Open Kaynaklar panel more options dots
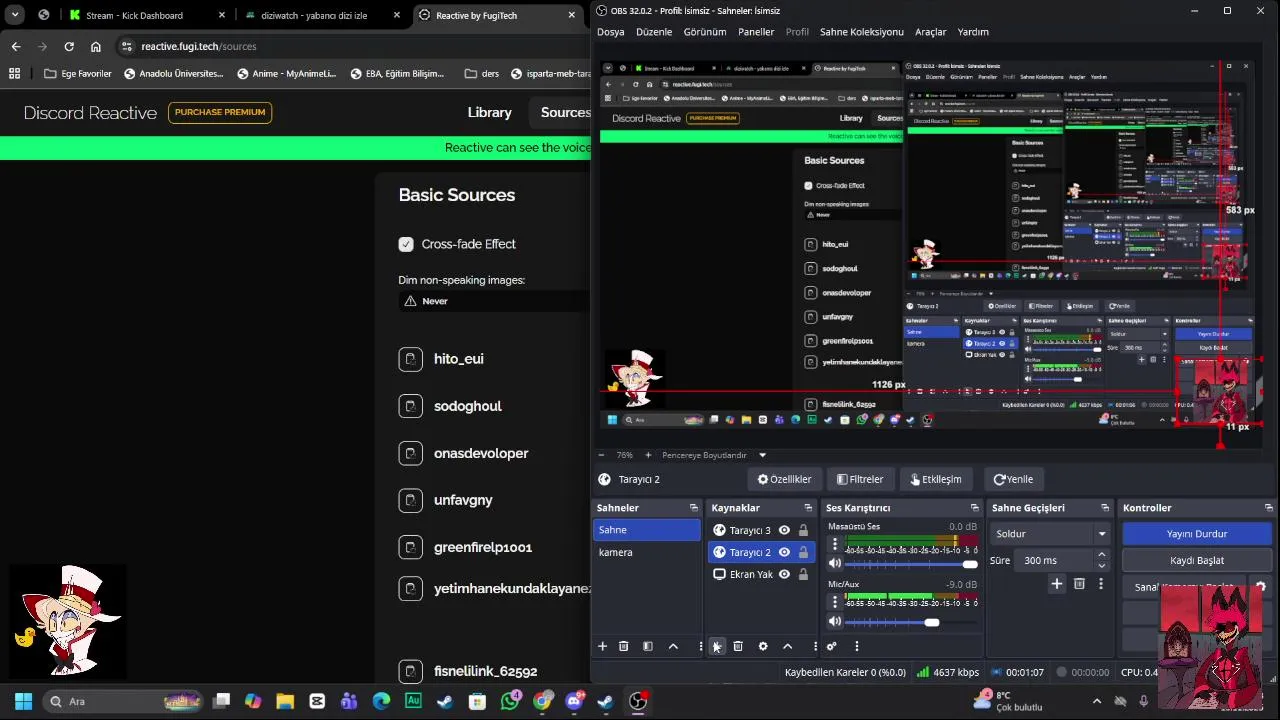1280x720 pixels. click(814, 646)
